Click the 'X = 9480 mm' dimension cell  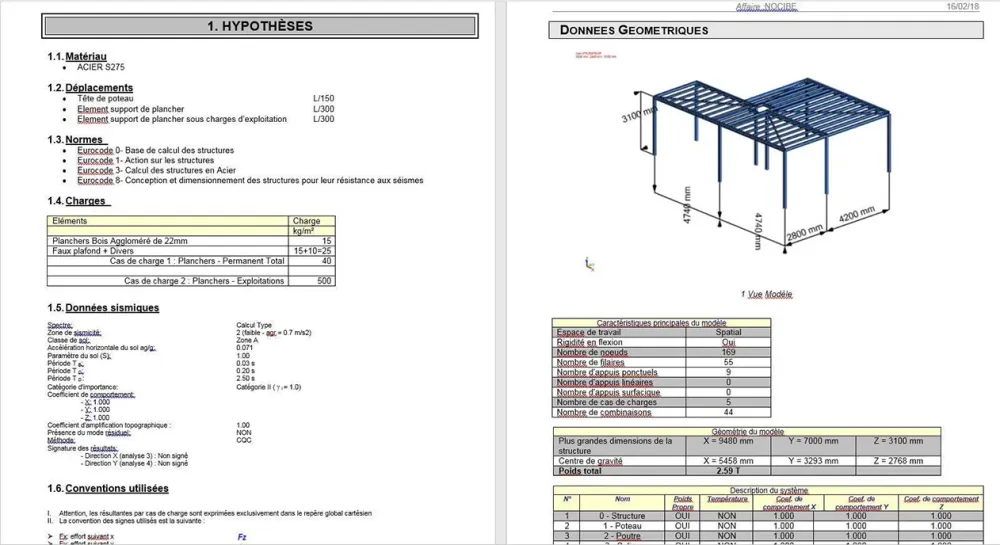[x=728, y=441]
